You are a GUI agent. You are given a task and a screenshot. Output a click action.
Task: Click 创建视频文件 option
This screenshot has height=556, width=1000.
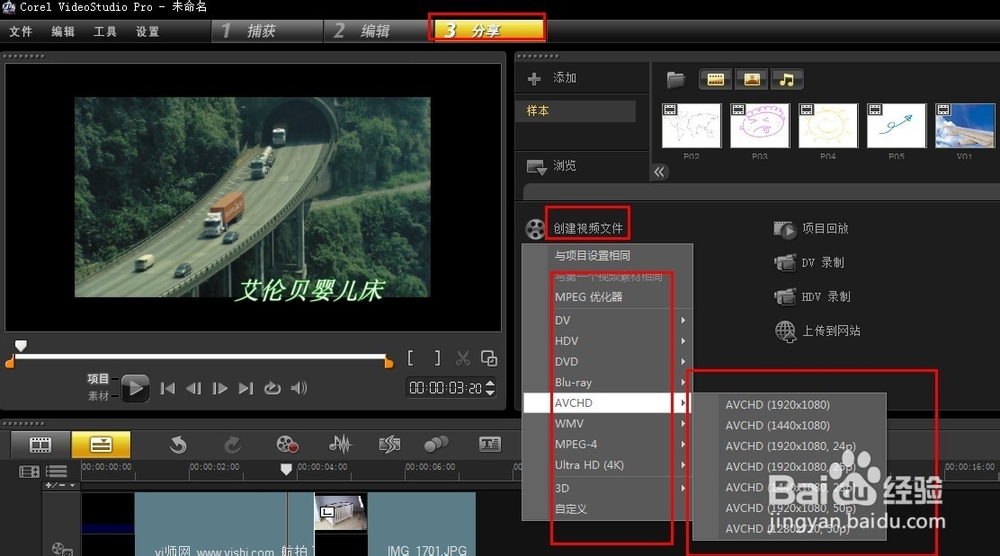click(x=587, y=228)
